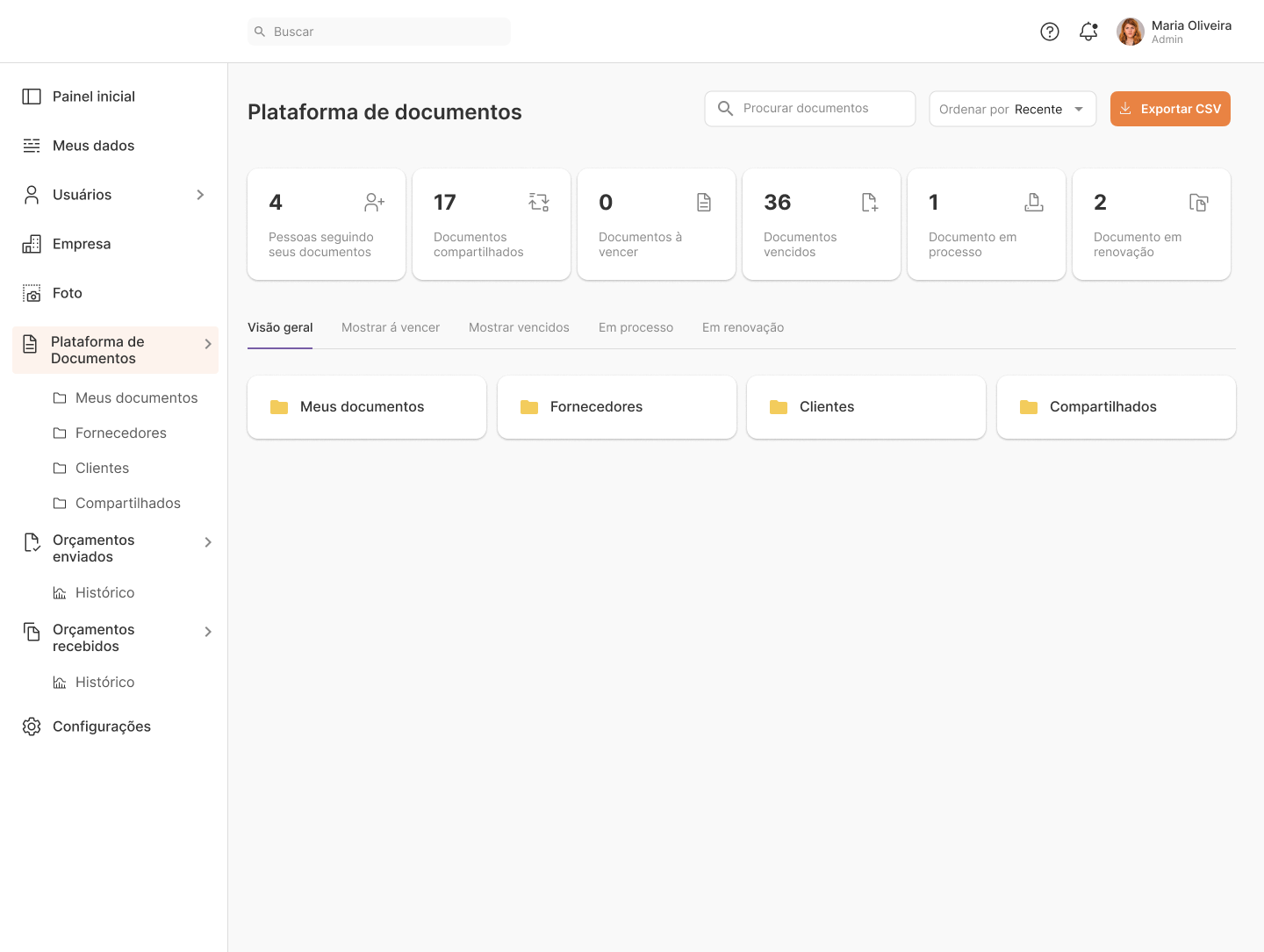Viewport: 1264px width, 952px height.
Task: Click the Meus dados icon
Action: [32, 146]
